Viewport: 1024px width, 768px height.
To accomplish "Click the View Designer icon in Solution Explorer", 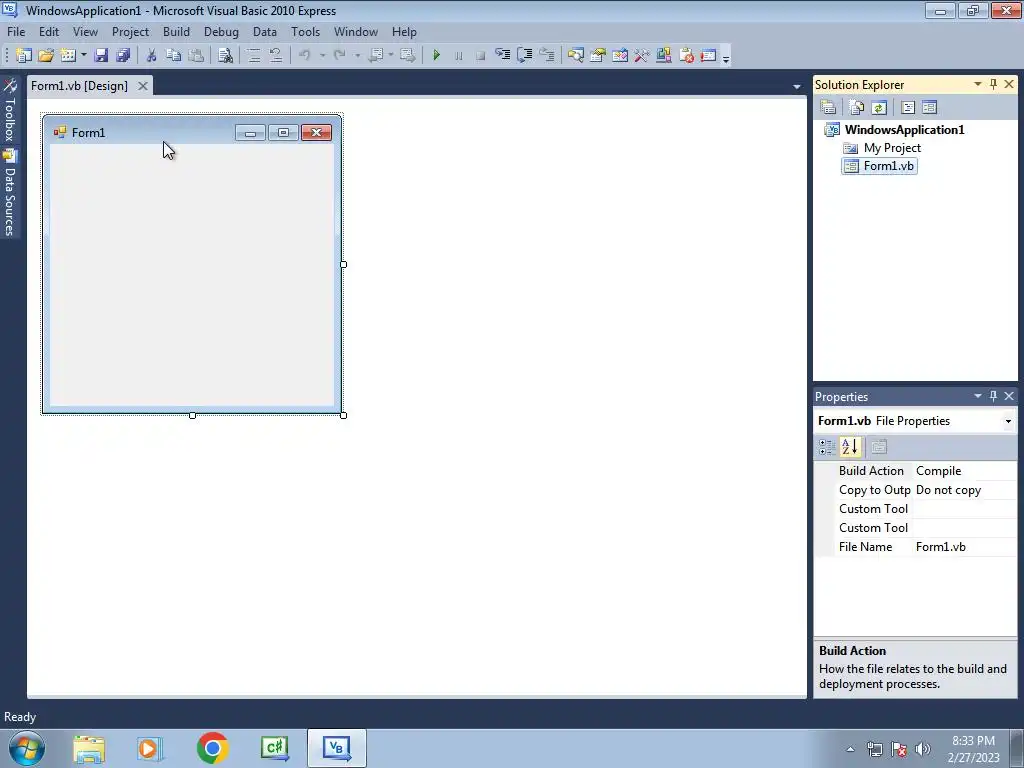I will [x=929, y=107].
